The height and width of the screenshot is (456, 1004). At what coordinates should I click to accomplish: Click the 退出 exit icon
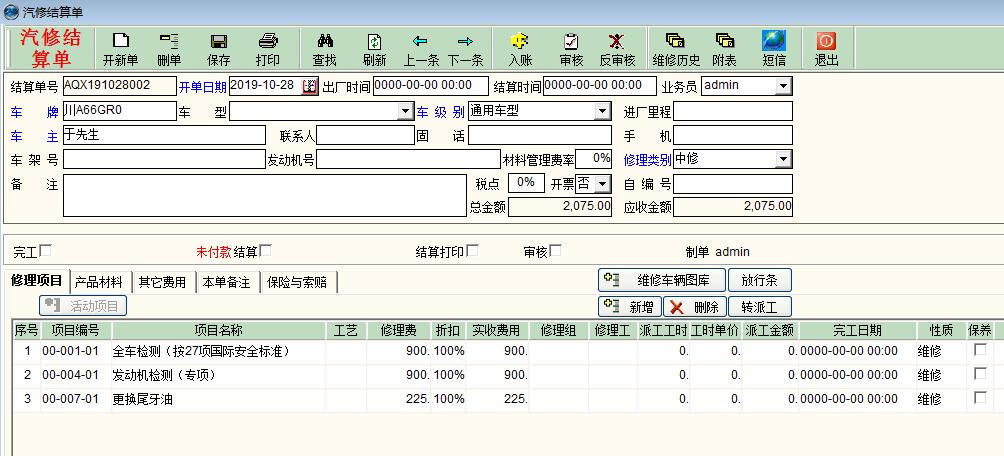[x=826, y=42]
